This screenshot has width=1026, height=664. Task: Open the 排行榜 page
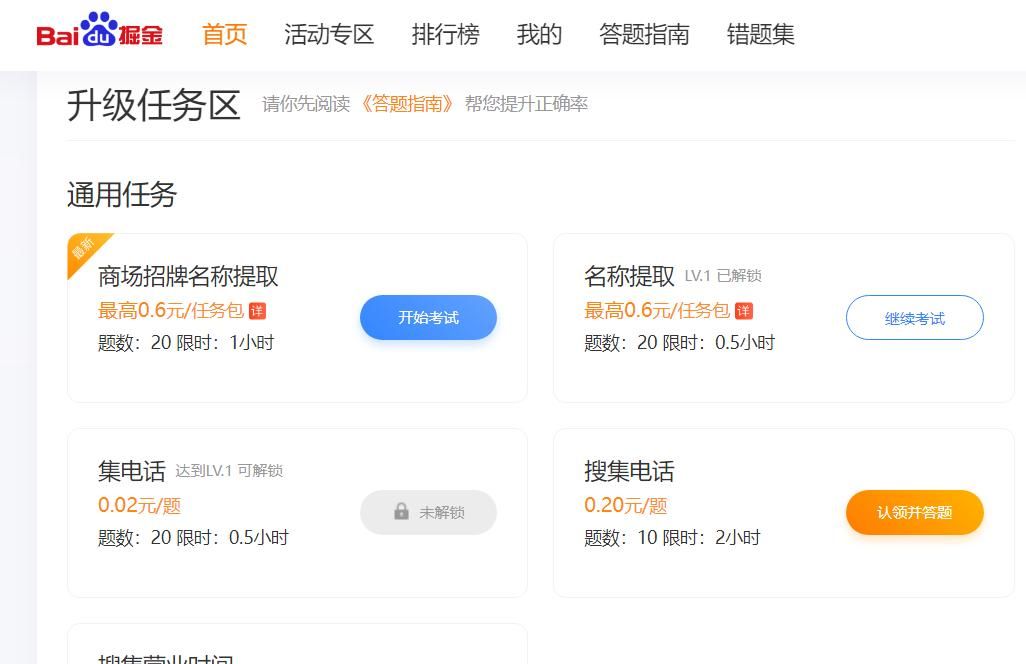(x=444, y=35)
